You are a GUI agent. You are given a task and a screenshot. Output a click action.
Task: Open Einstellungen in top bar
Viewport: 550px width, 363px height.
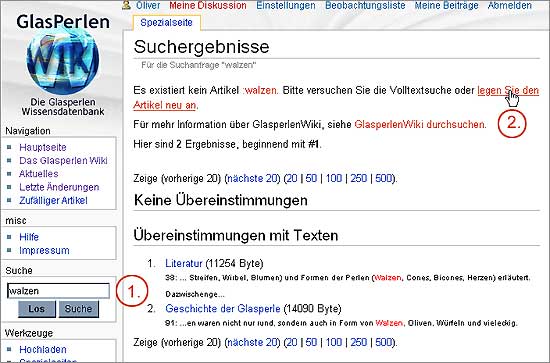286,5
